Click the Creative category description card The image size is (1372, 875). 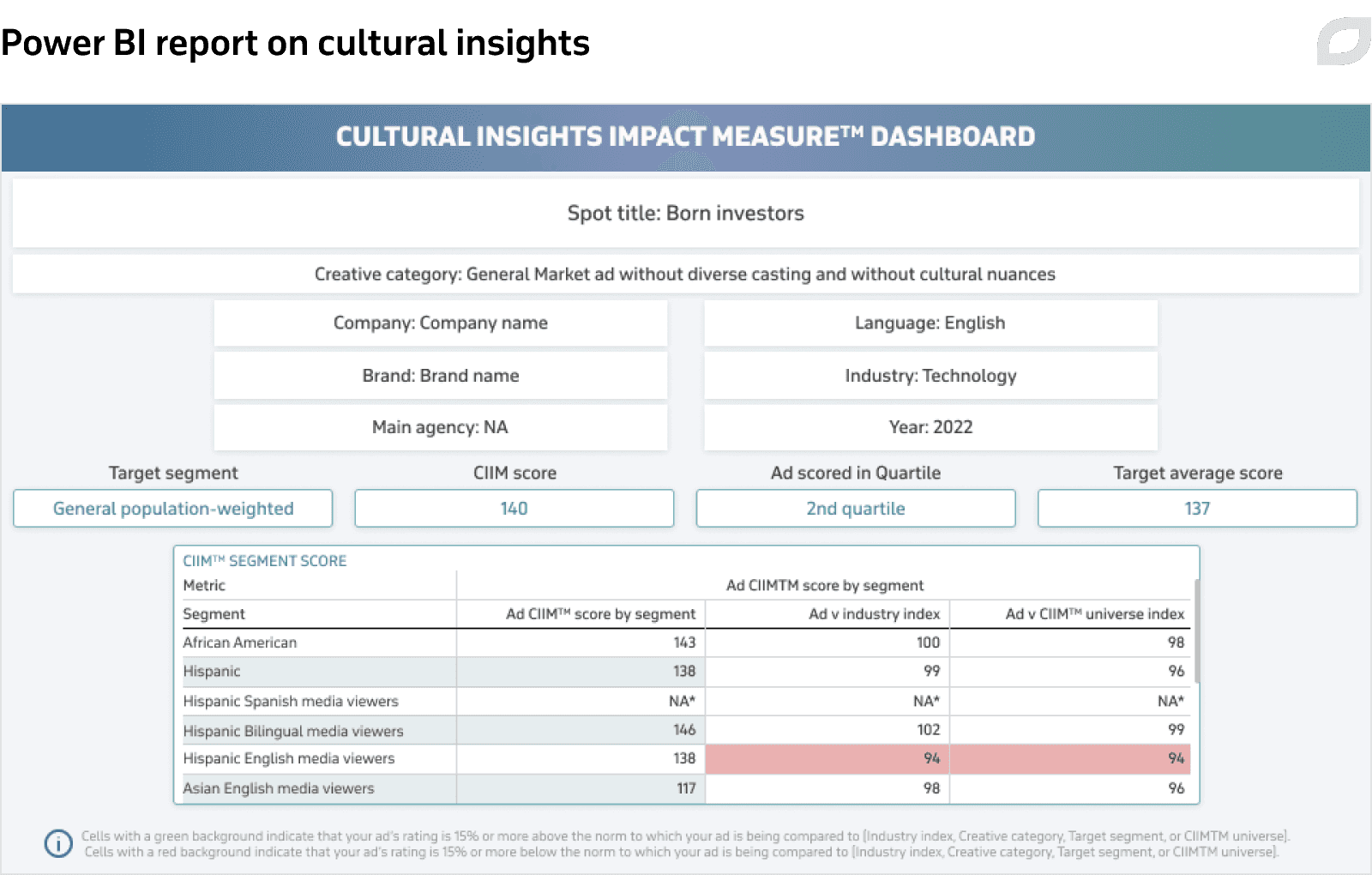[x=686, y=275]
